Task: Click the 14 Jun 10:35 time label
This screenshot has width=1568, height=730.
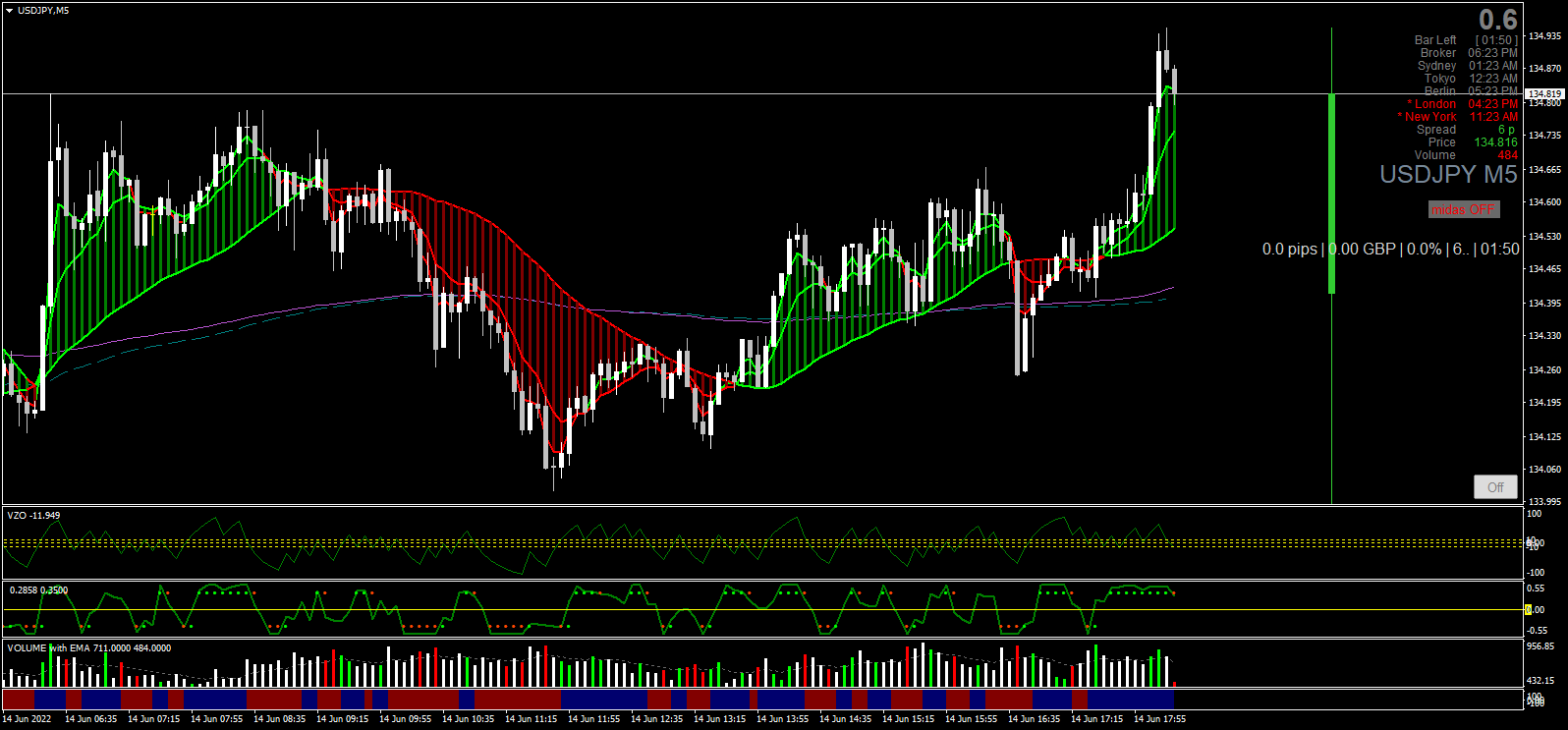Action: pyautogui.click(x=468, y=719)
